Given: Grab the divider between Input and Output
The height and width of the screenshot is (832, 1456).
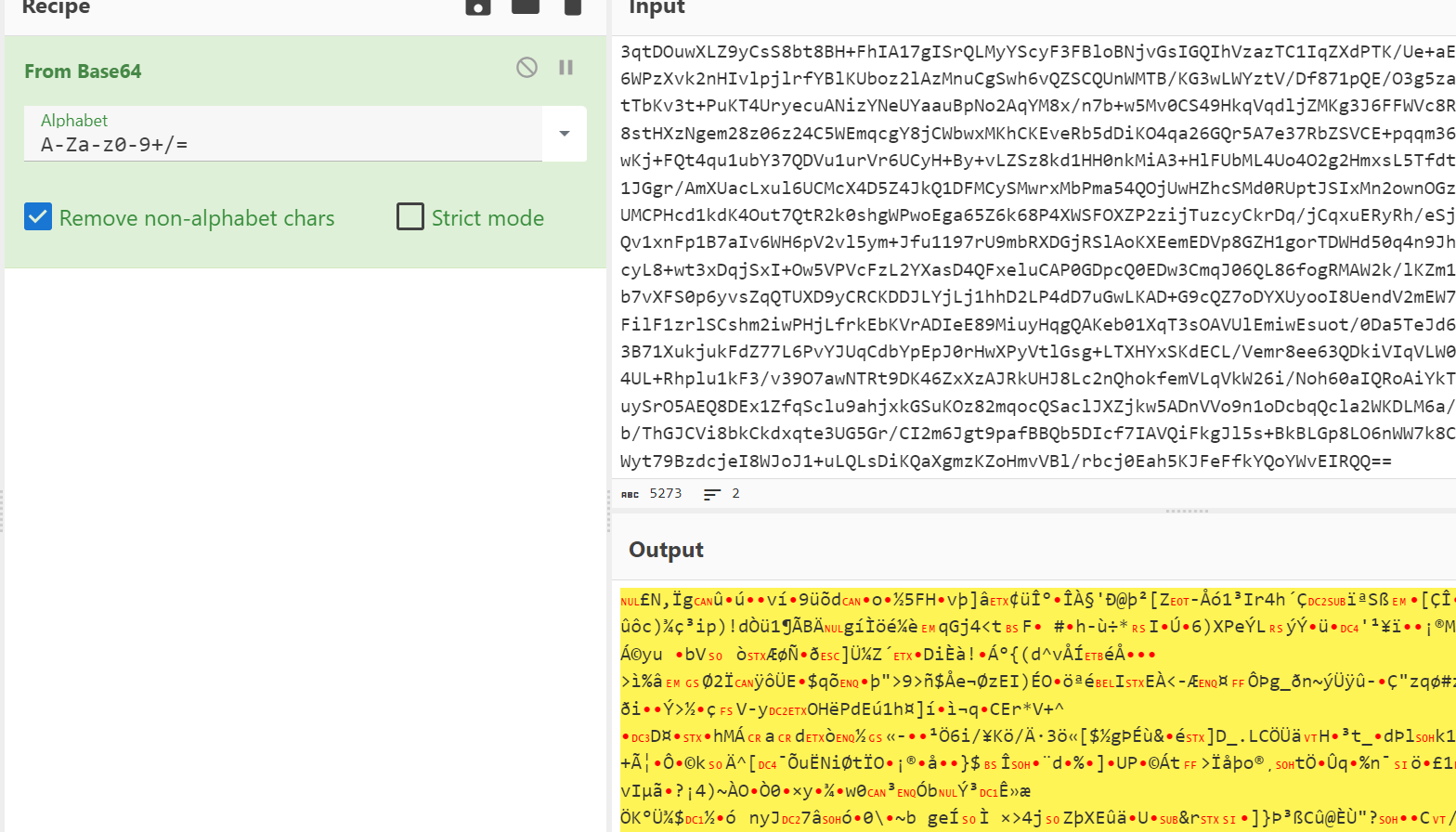Looking at the screenshot, I should pyautogui.click(x=1186, y=511).
